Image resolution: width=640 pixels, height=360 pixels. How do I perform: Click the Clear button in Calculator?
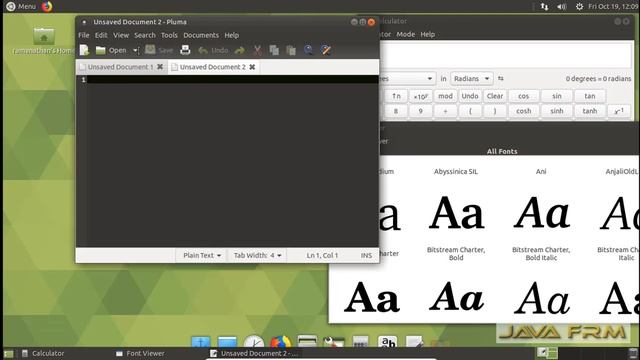pos(495,96)
